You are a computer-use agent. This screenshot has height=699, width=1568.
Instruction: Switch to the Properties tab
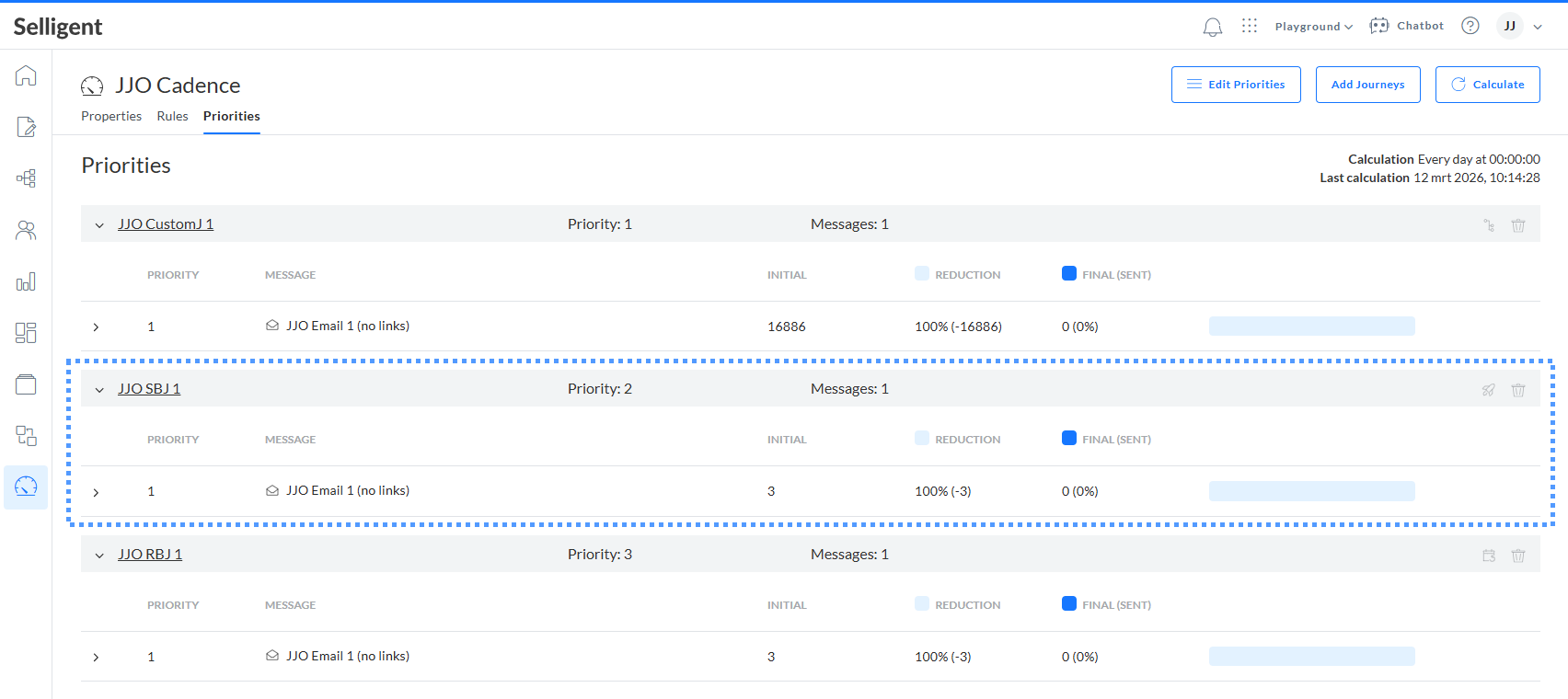pos(111,116)
